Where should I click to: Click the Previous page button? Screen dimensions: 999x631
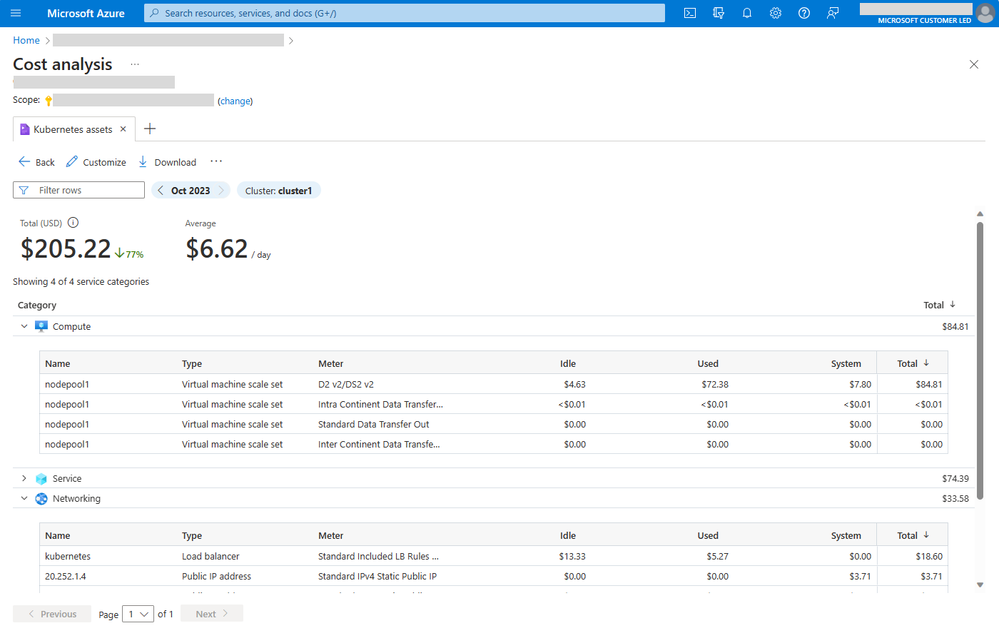coord(52,614)
